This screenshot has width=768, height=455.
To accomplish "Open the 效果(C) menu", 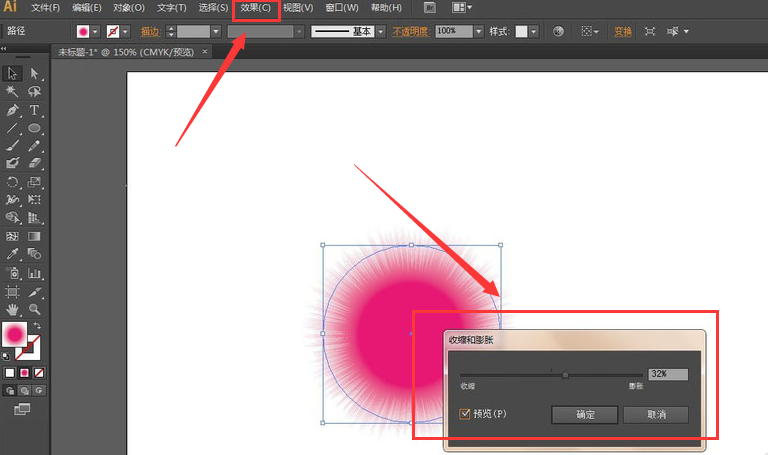I will point(256,8).
